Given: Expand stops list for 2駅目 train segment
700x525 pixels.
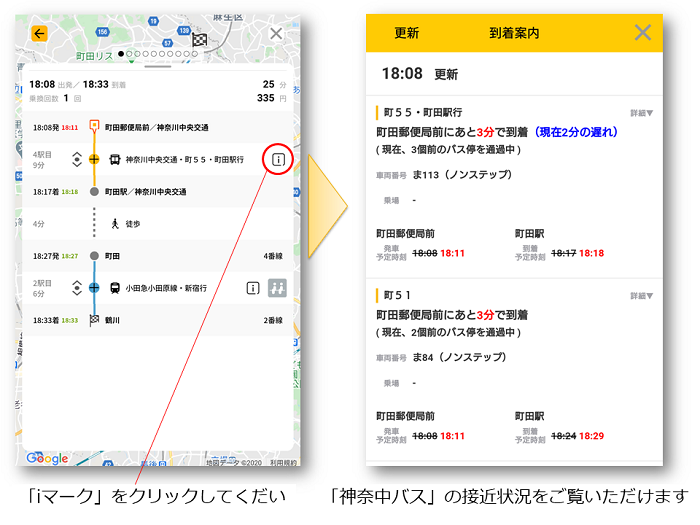Looking at the screenshot, I should click(x=77, y=288).
